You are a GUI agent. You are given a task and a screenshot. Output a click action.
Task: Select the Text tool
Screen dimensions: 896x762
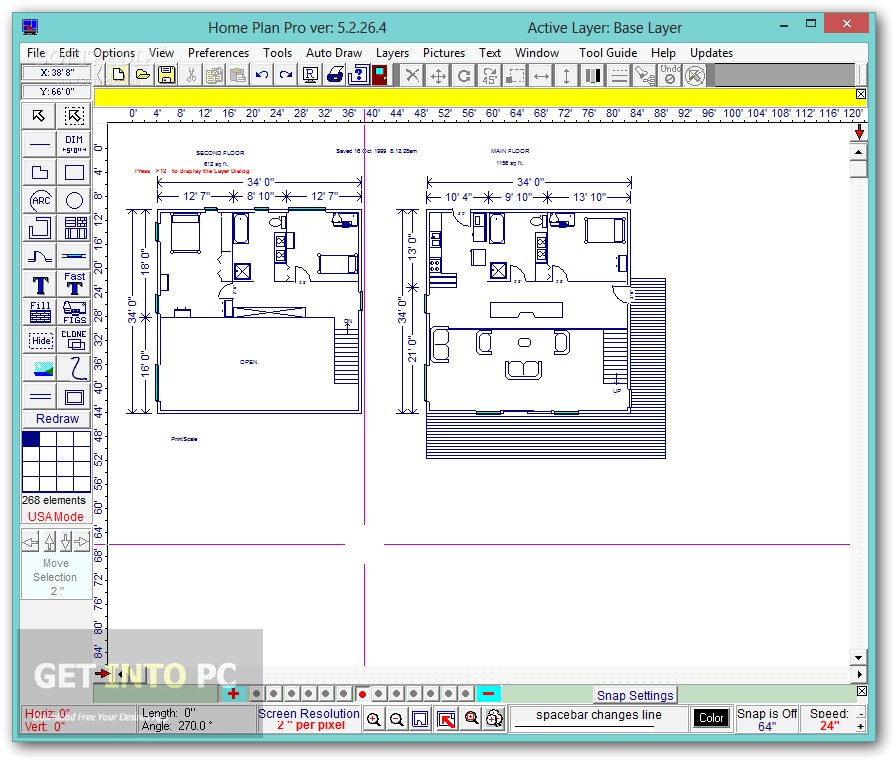pyautogui.click(x=39, y=285)
